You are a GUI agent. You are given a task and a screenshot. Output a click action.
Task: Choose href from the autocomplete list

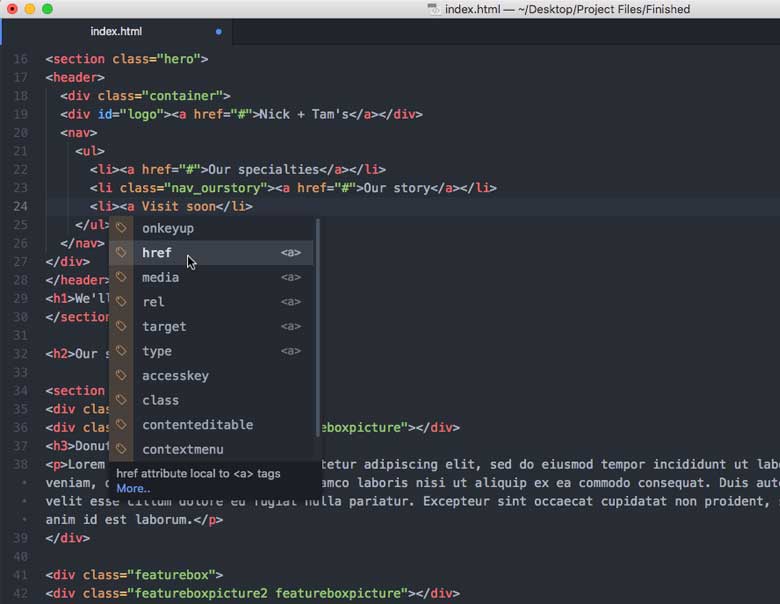coord(211,253)
